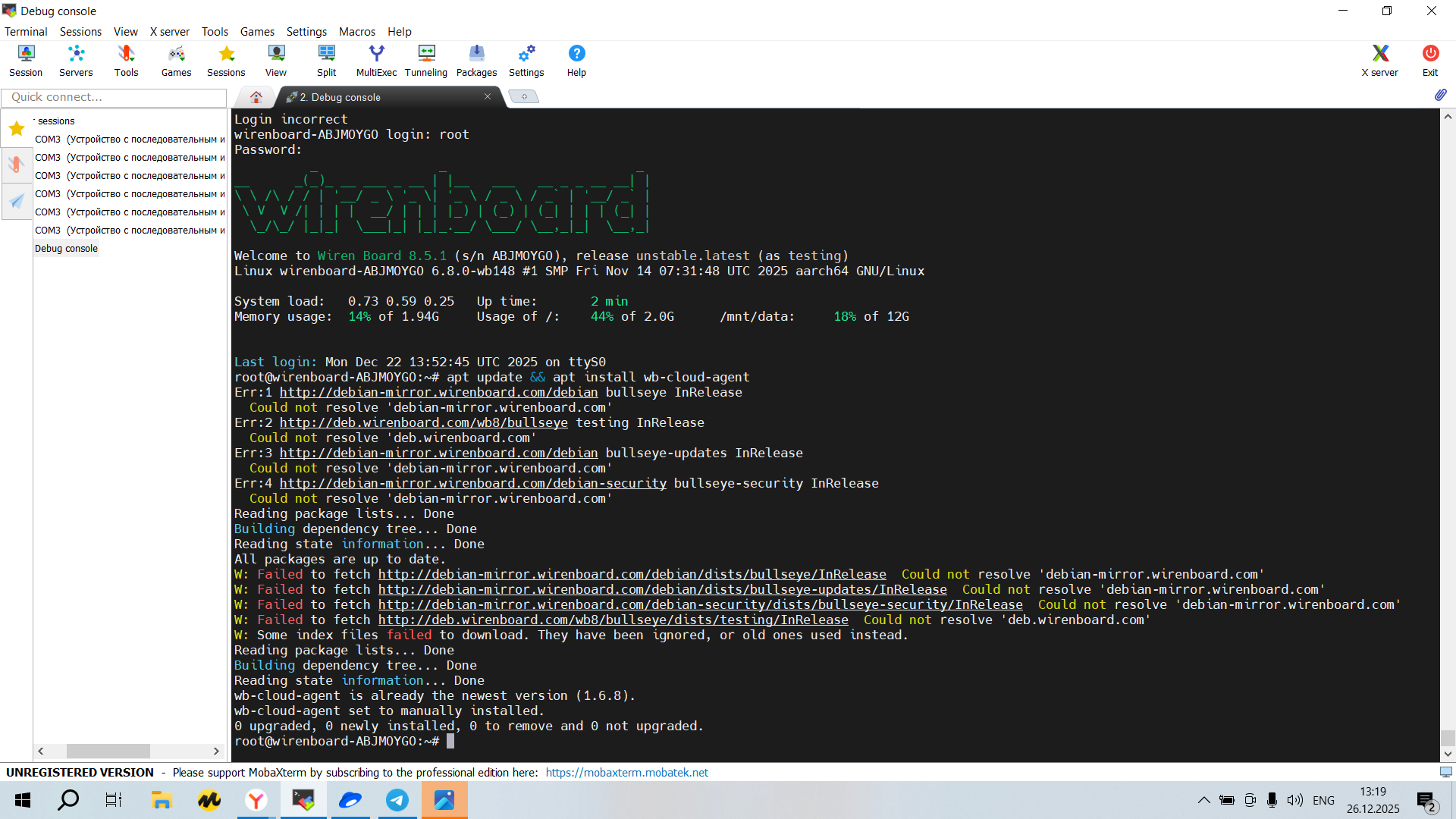Click the Quick connect input field
Screen dimensions: 1456x819
coord(114,97)
